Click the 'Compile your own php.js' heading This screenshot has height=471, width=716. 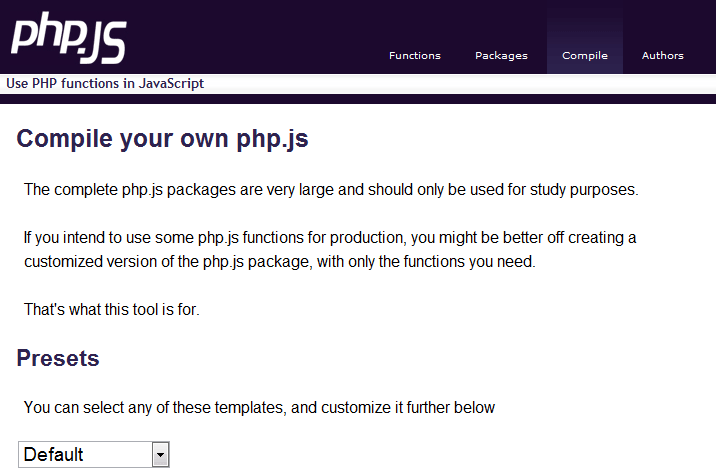(162, 139)
